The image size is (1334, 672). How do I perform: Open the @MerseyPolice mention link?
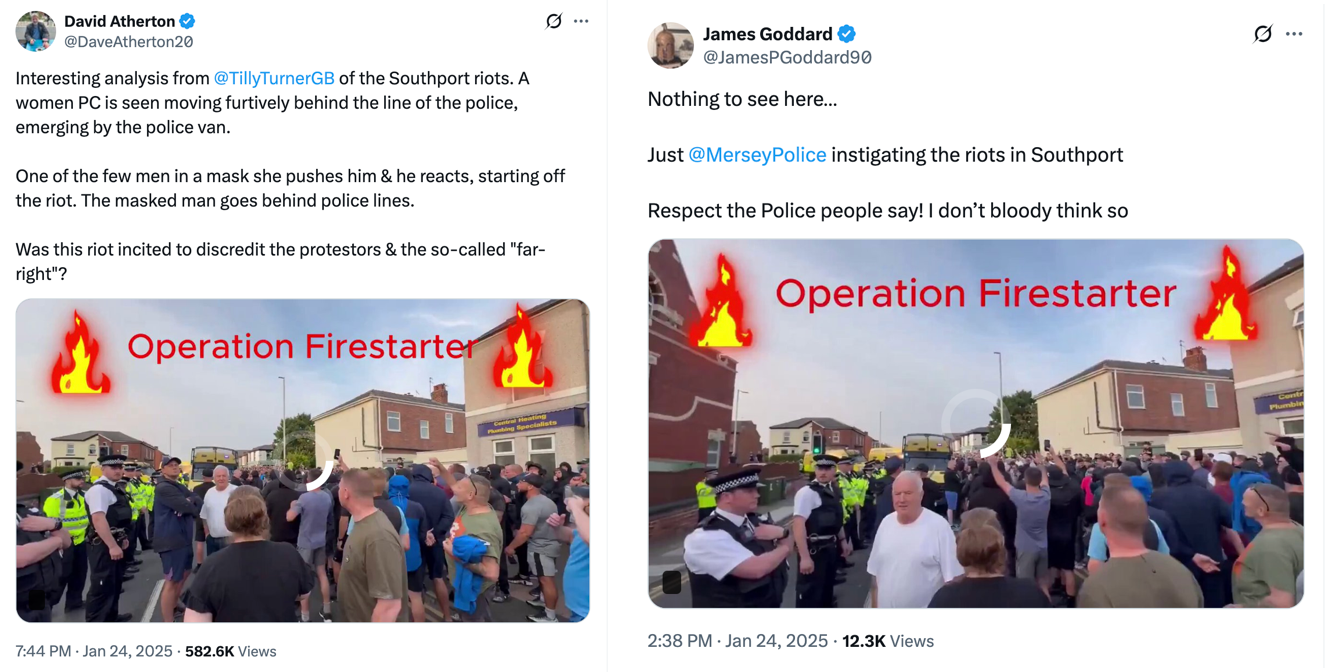(x=757, y=155)
